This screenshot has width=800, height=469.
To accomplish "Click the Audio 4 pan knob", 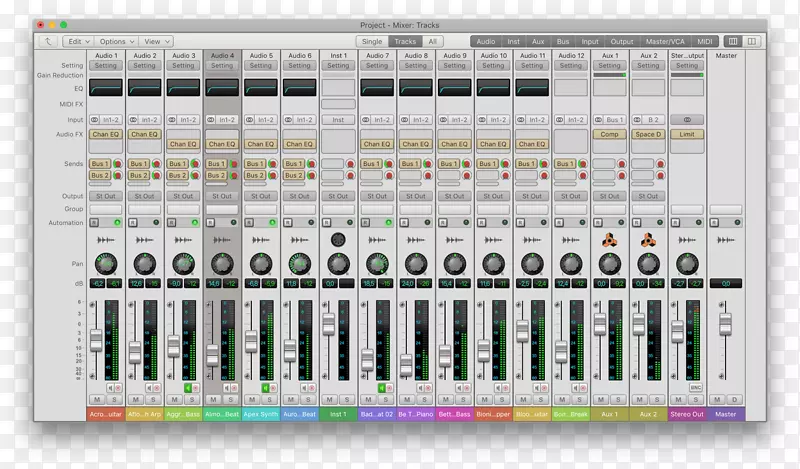I will click(221, 264).
